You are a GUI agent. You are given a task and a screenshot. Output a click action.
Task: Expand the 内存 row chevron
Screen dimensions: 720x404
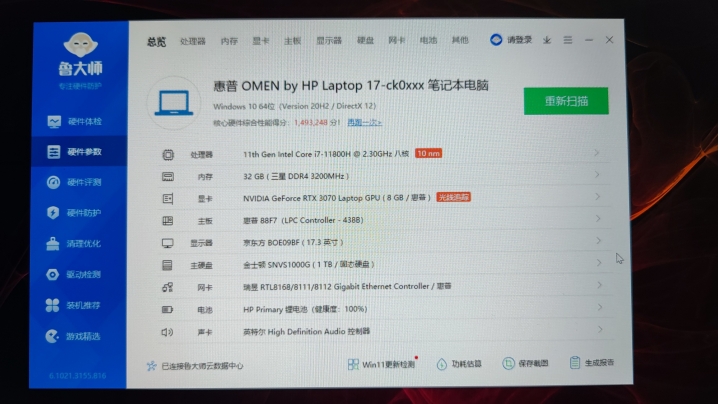click(x=597, y=174)
